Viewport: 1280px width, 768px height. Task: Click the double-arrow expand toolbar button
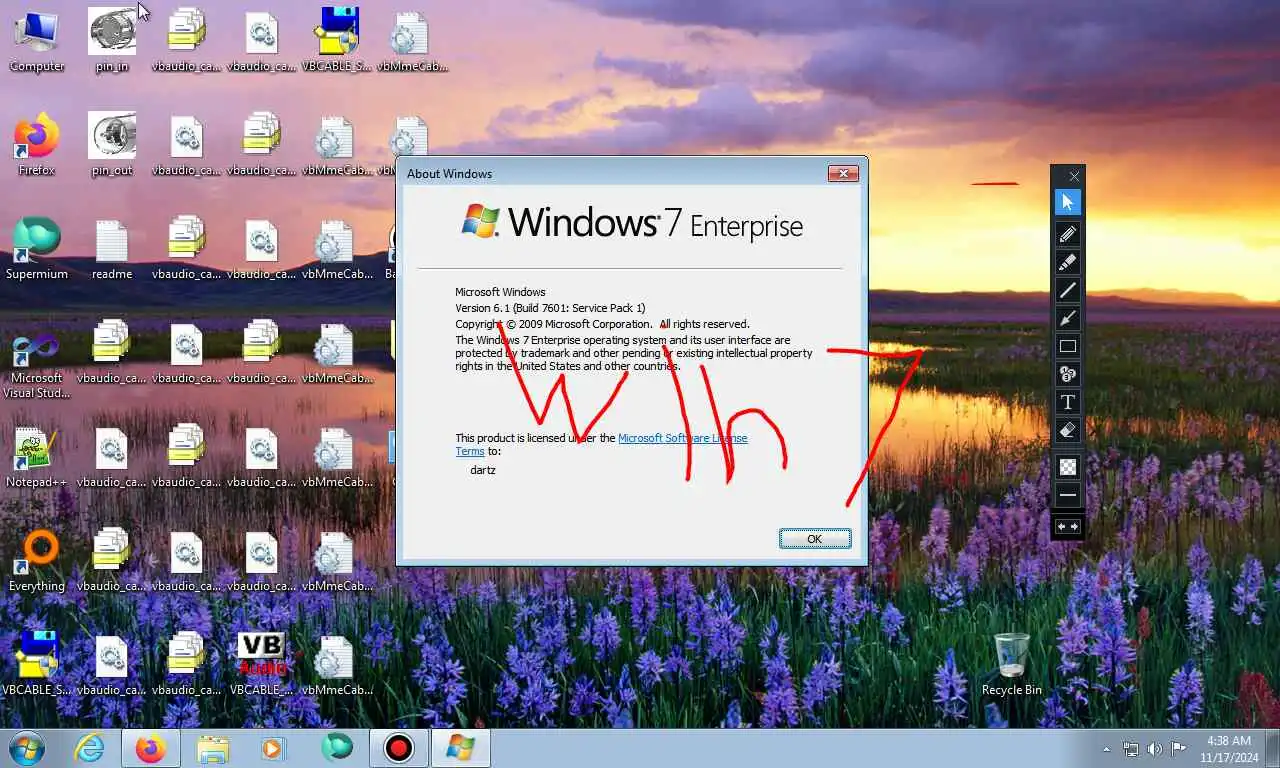(1067, 526)
